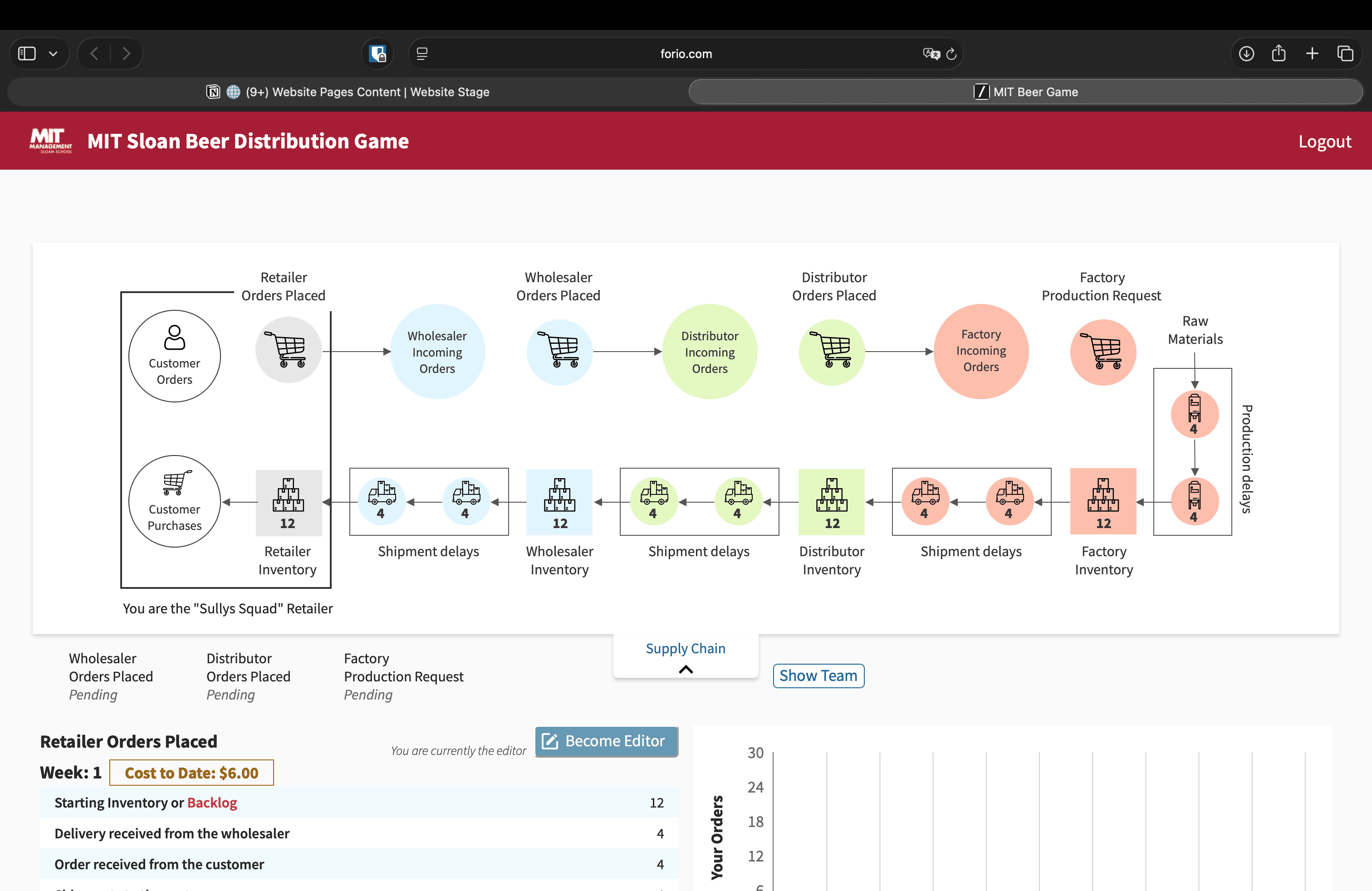Open a new tab with the plus icon
The width and height of the screenshot is (1372, 891).
pos(1312,53)
